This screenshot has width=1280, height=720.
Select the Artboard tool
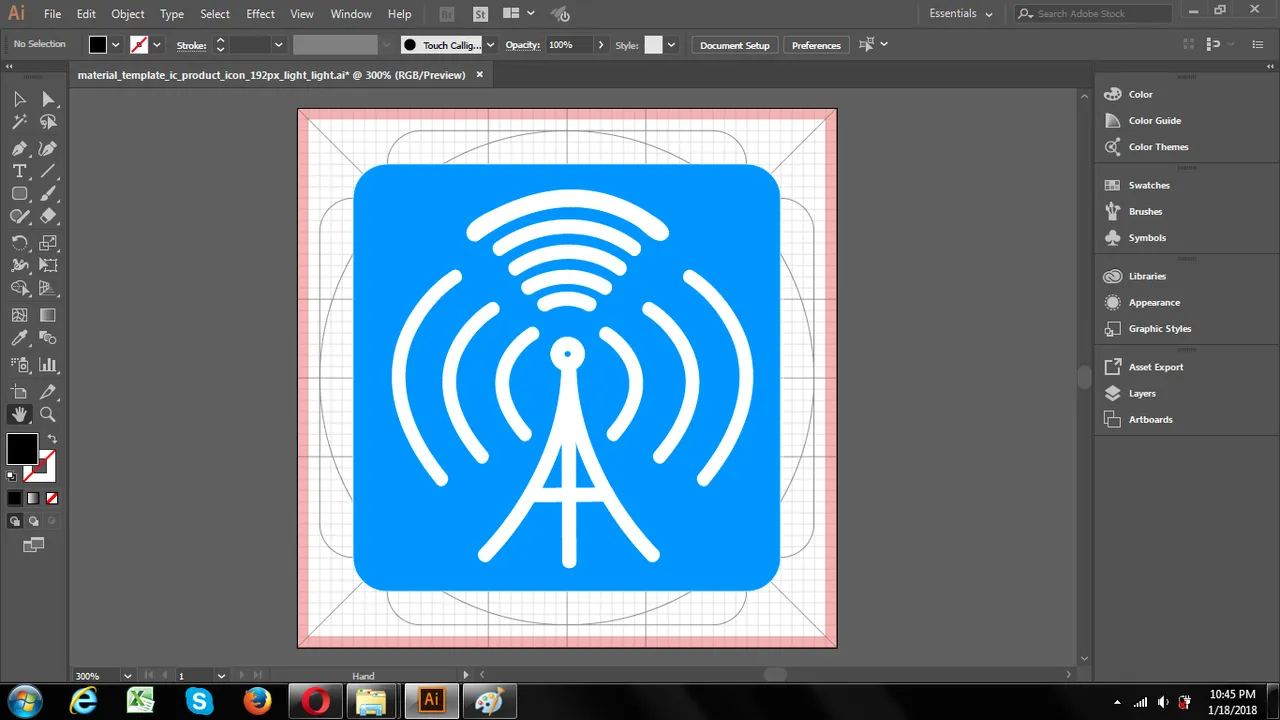click(19, 391)
